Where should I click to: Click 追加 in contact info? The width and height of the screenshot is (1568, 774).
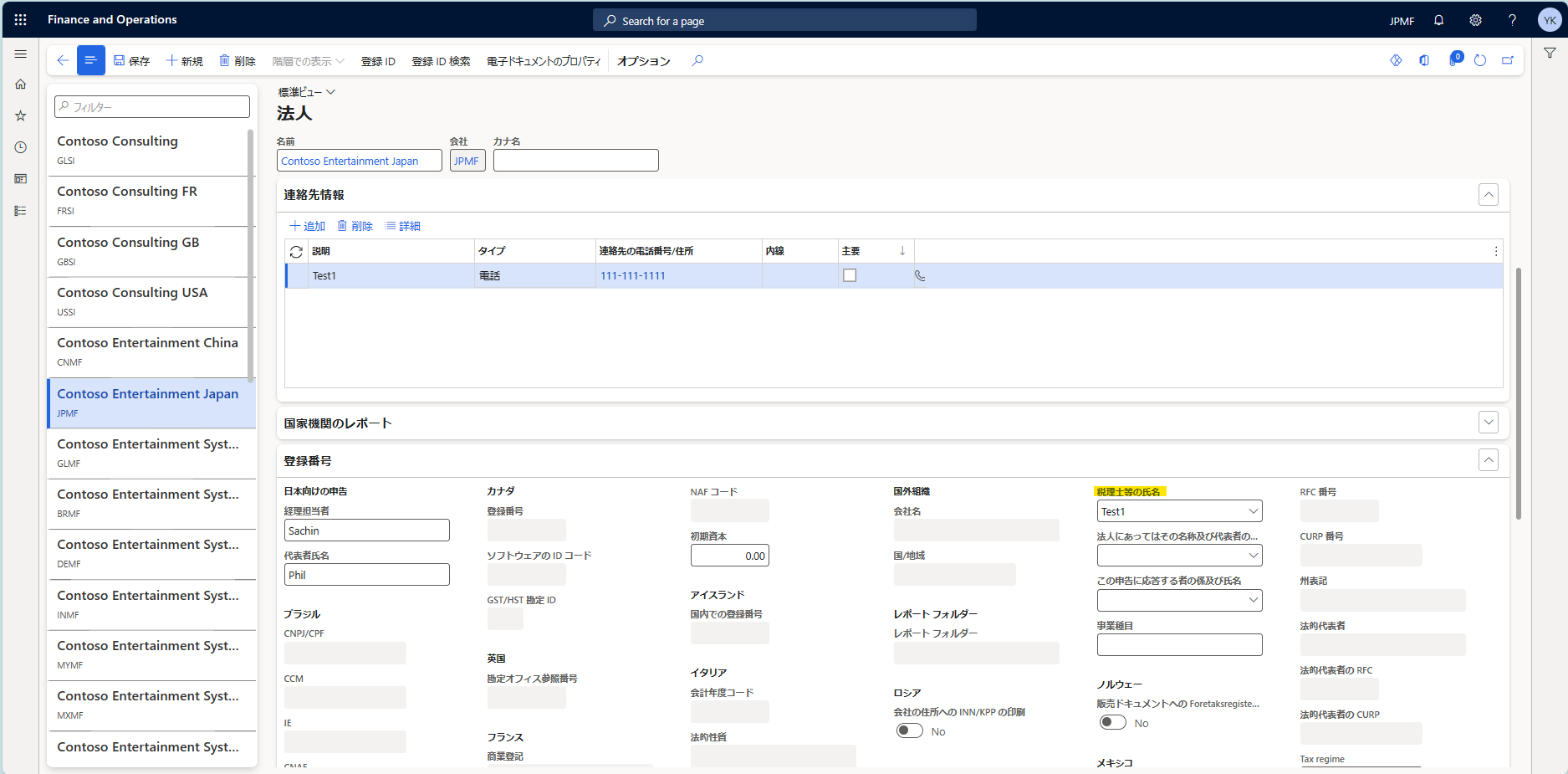tap(307, 226)
